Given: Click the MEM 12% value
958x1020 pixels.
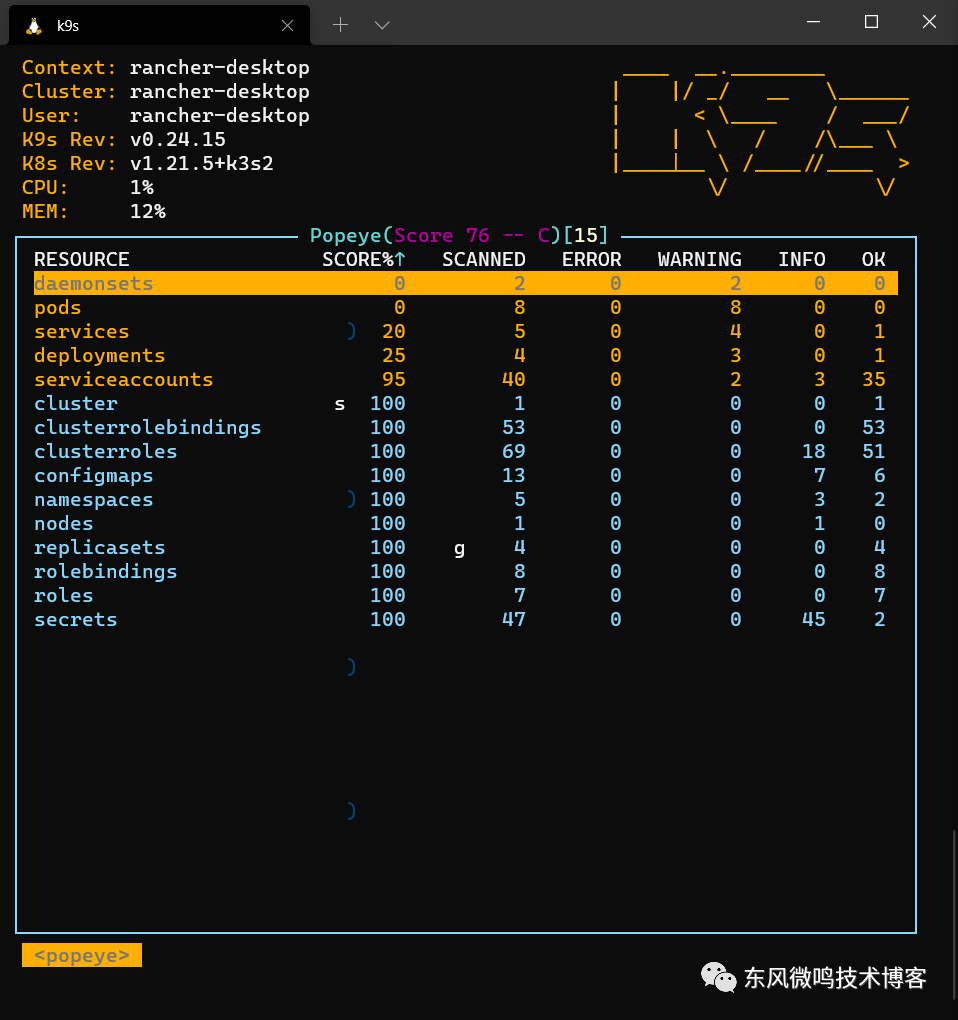Looking at the screenshot, I should (x=148, y=212).
